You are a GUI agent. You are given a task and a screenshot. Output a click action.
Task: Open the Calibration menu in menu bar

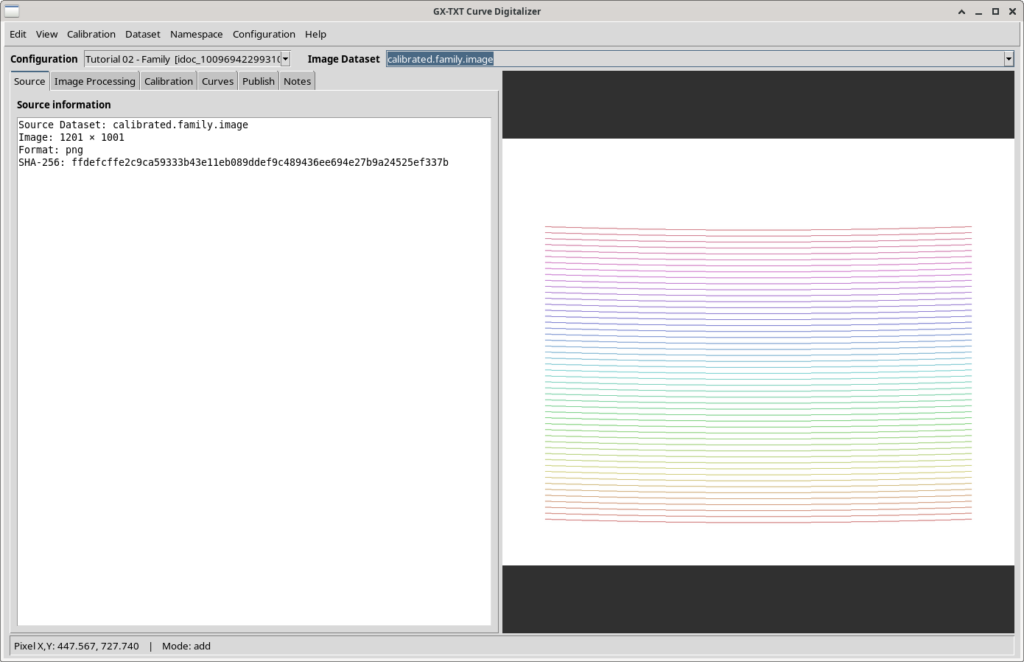(x=91, y=34)
